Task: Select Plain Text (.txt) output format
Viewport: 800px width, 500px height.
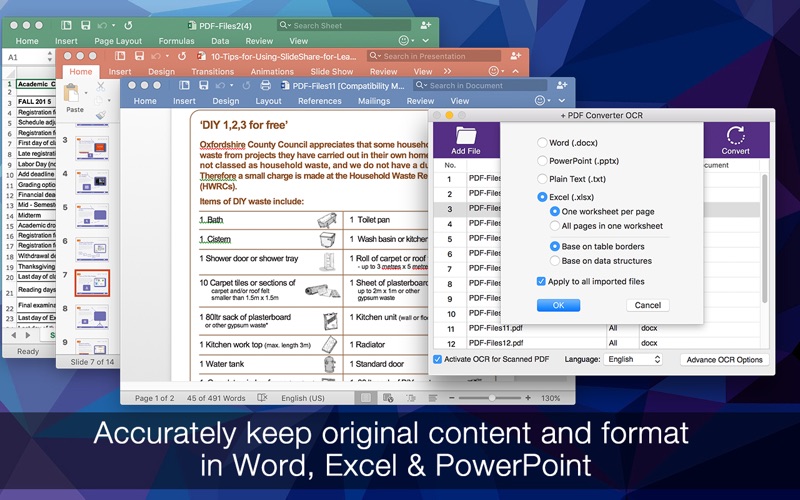Action: (x=542, y=179)
